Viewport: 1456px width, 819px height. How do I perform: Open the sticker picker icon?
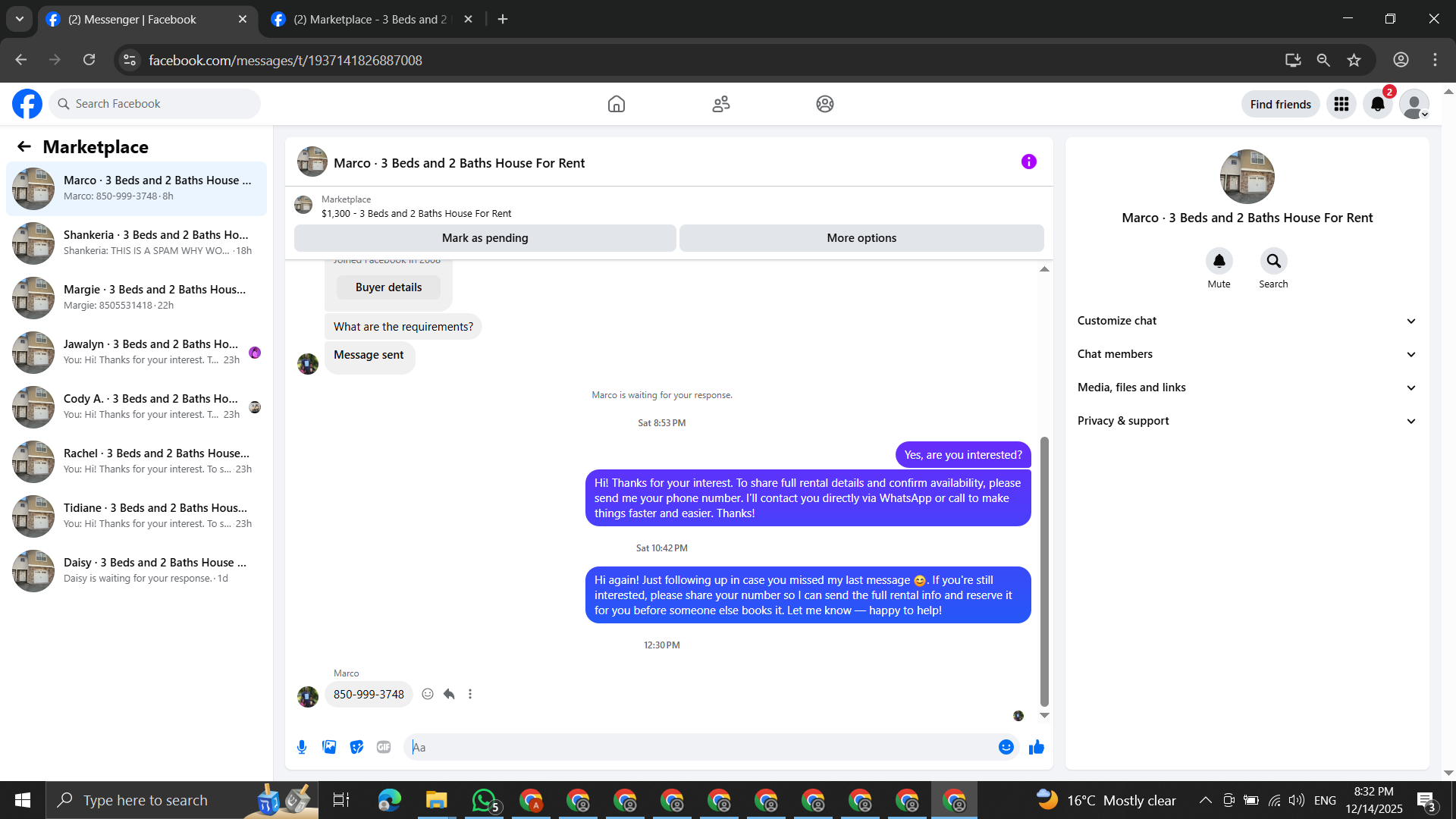(356, 747)
